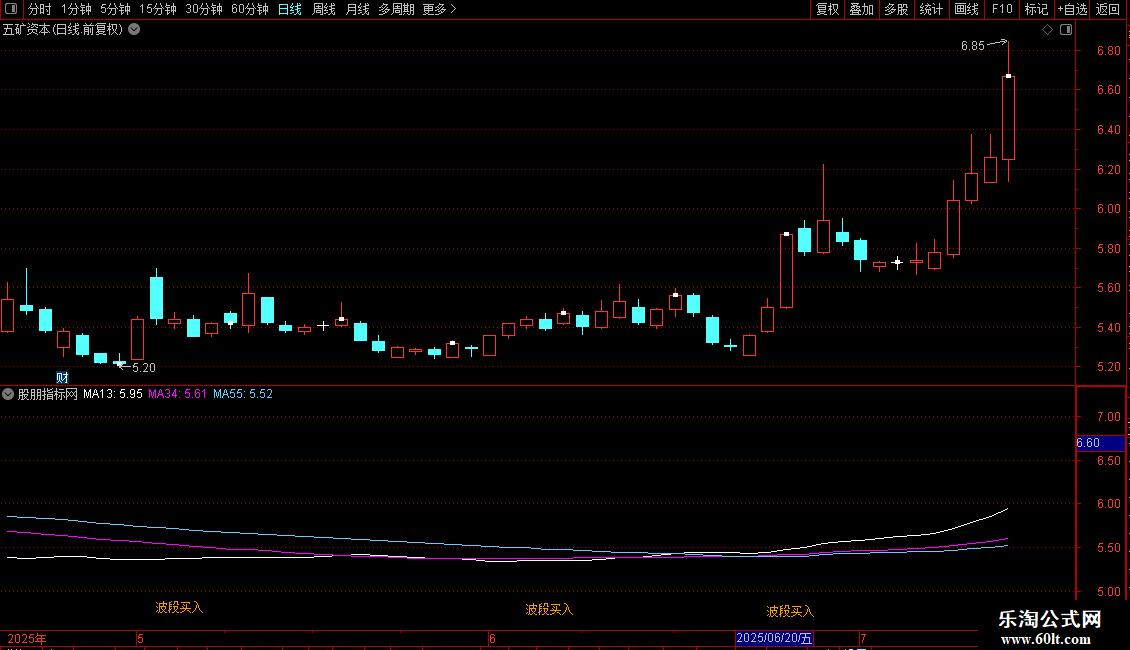The height and width of the screenshot is (650, 1130).
Task: Click the 复权 adjustment button
Action: point(827,9)
